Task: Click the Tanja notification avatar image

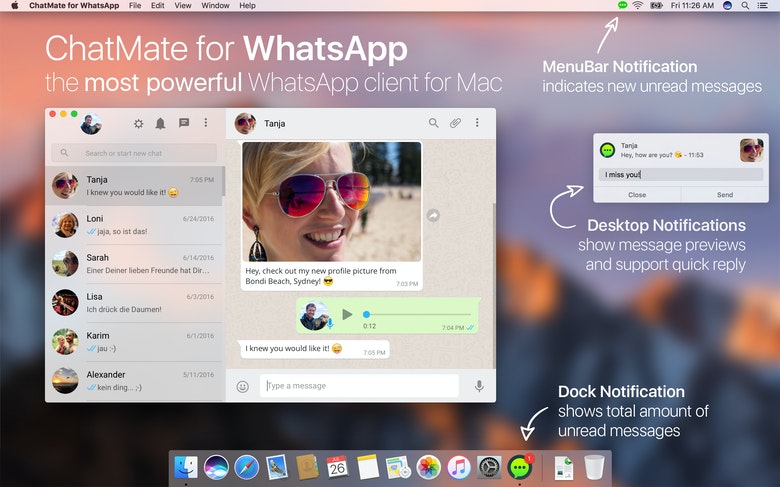Action: point(751,150)
